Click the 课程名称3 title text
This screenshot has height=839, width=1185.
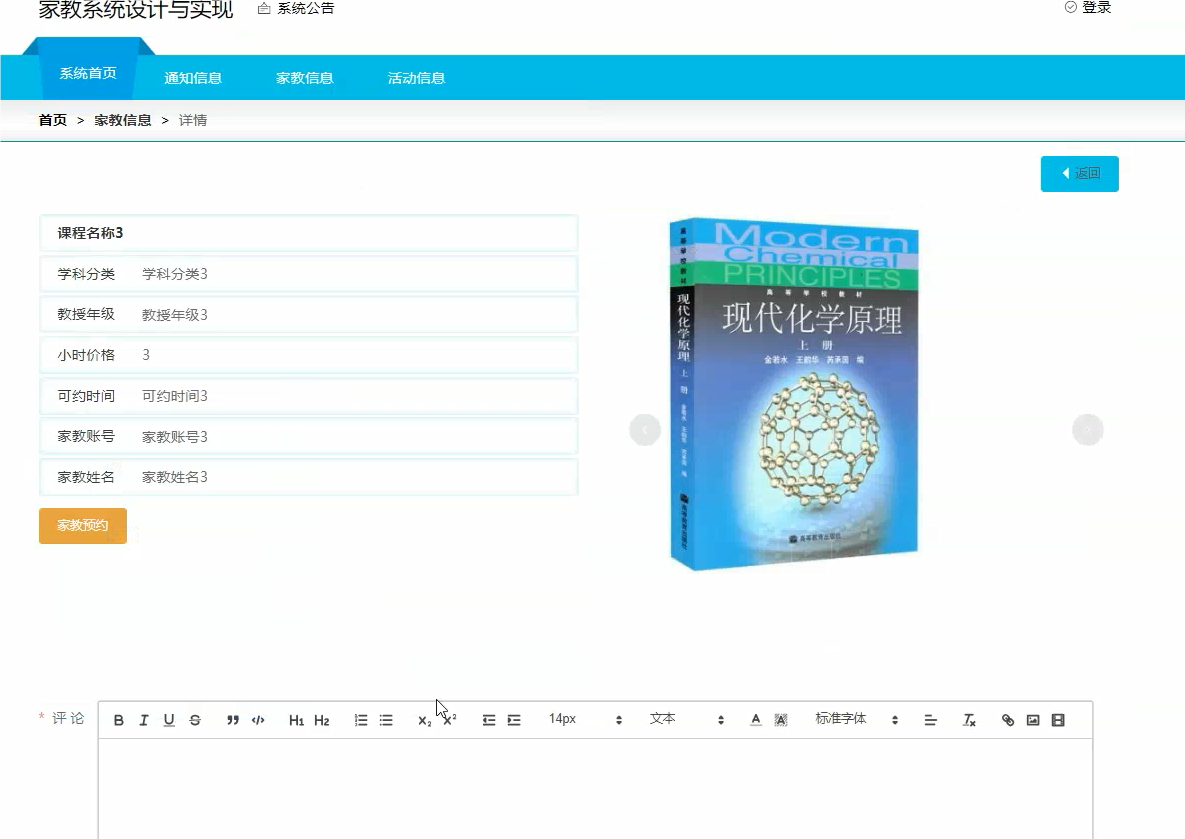[x=90, y=233]
